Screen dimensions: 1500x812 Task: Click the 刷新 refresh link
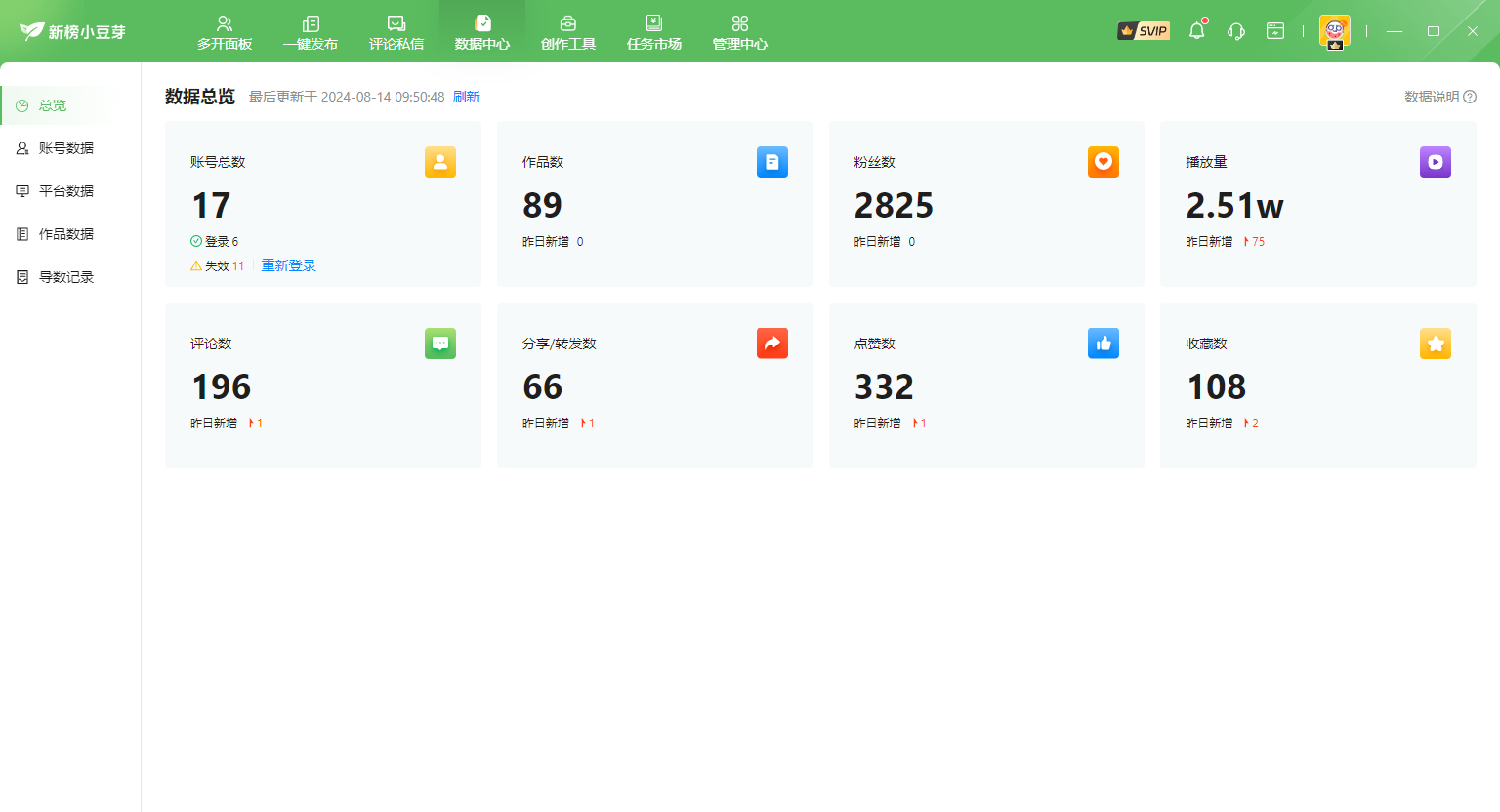467,97
